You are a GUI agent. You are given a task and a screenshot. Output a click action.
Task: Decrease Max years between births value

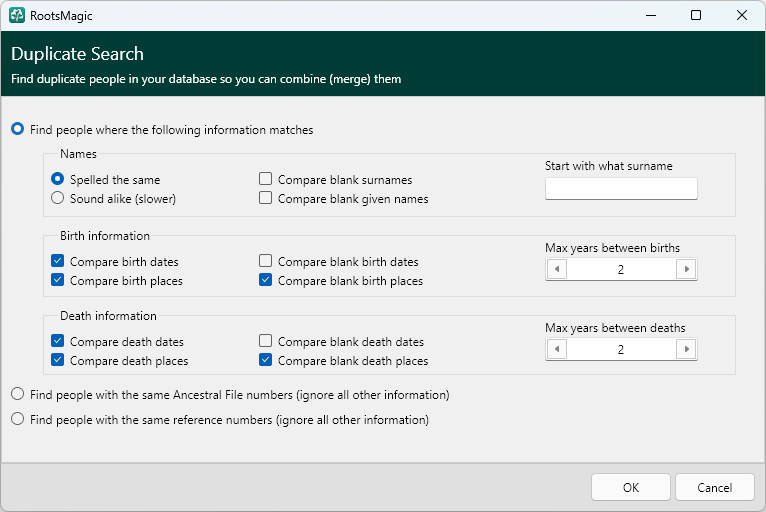pos(557,269)
